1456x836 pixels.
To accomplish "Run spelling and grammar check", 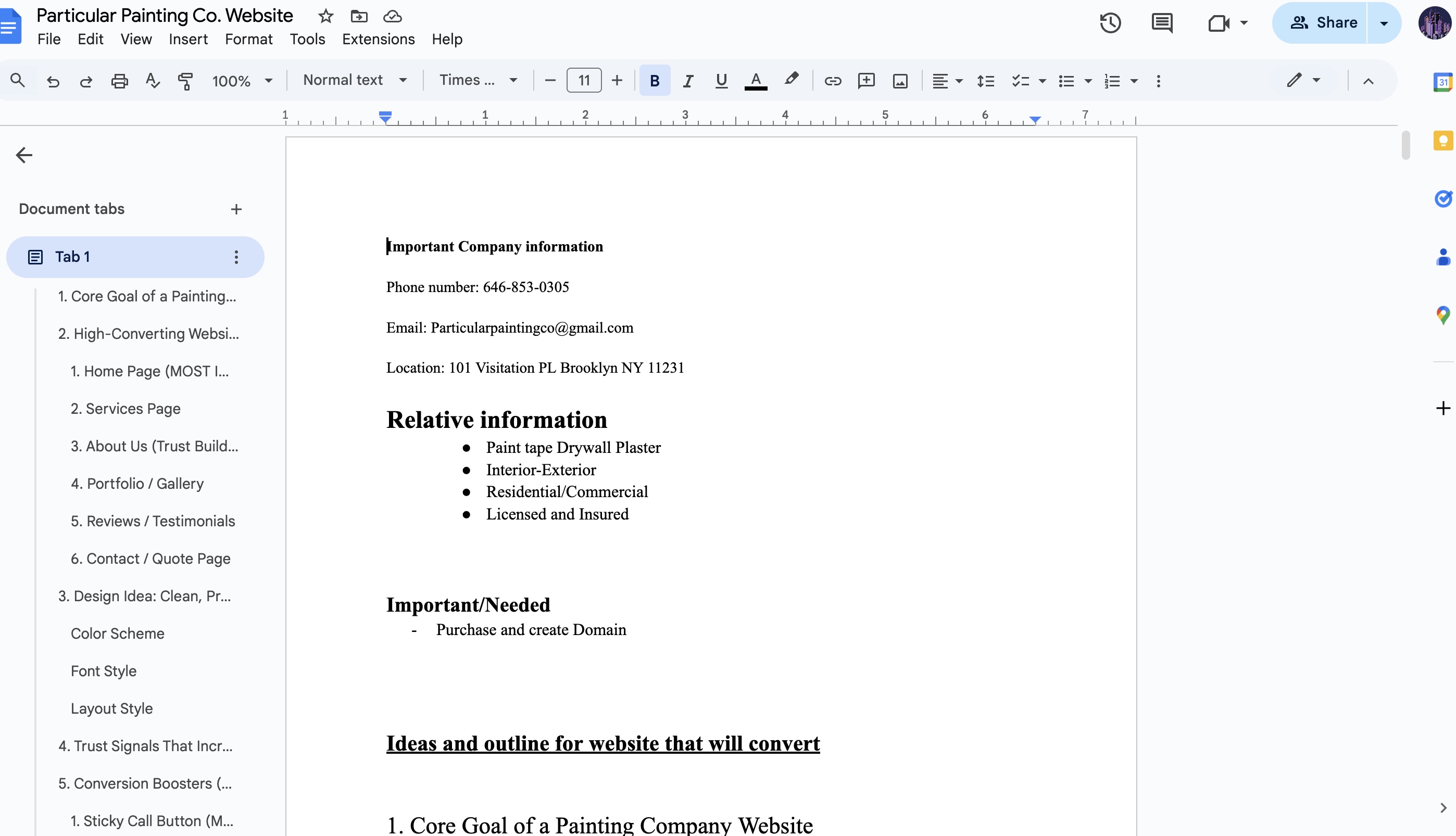I will pos(152,81).
